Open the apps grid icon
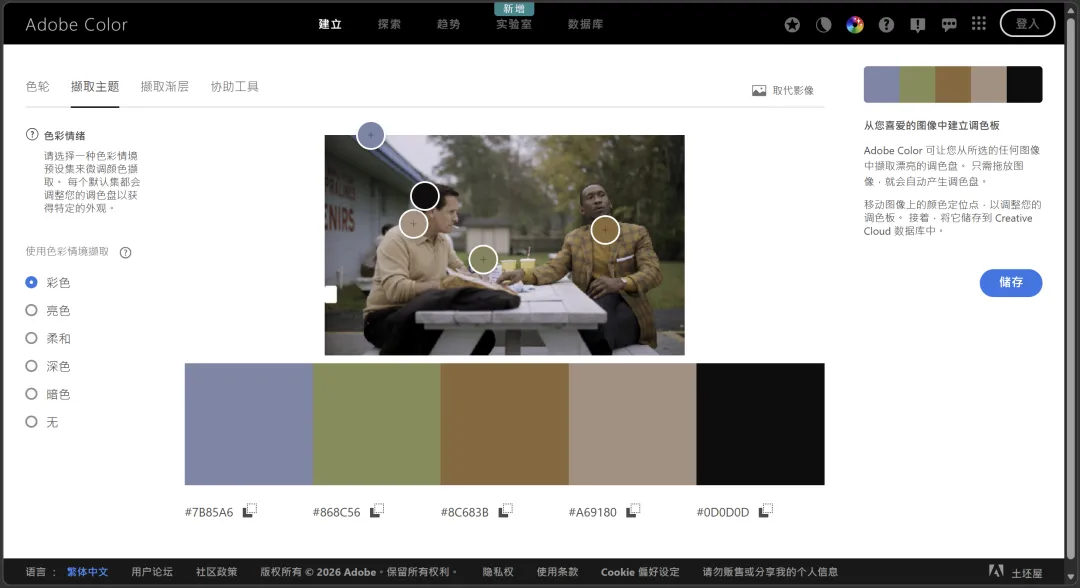The image size is (1080, 588). coord(979,24)
